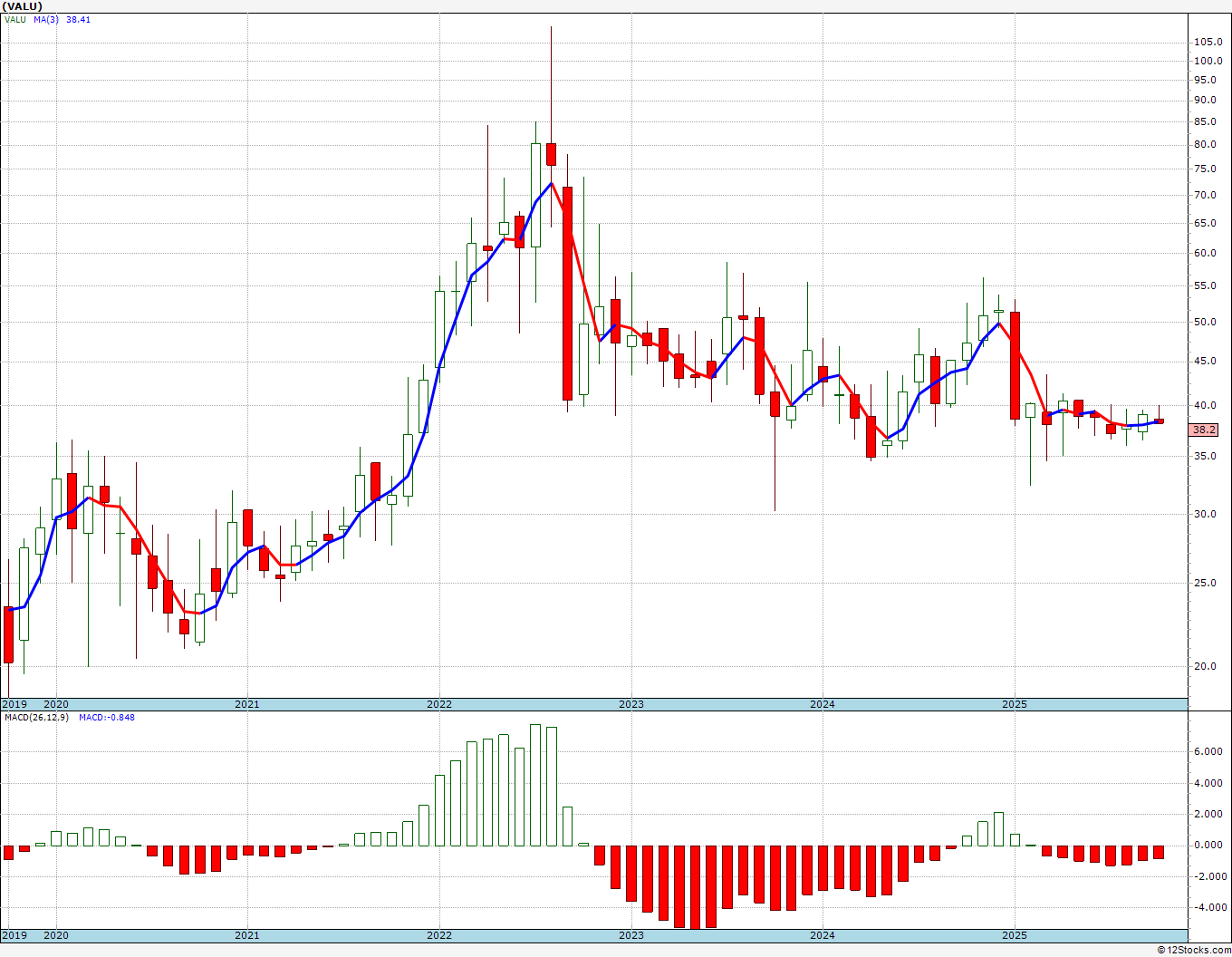Click the lowest red MACD histogram bar
This screenshot has width=1232, height=957.
pyautogui.click(x=695, y=886)
